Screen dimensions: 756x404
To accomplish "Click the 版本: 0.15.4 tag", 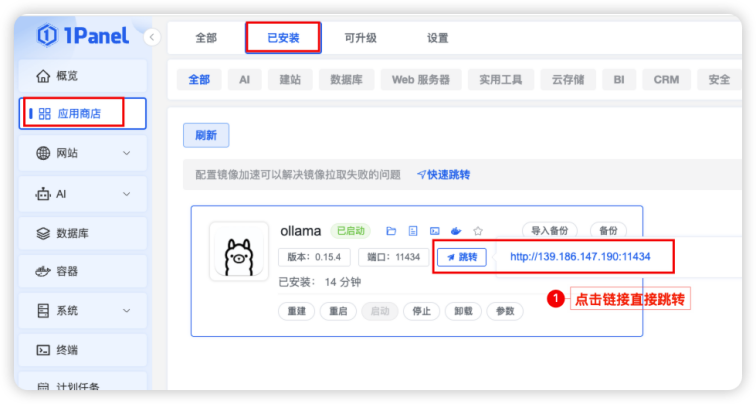I will (x=314, y=257).
